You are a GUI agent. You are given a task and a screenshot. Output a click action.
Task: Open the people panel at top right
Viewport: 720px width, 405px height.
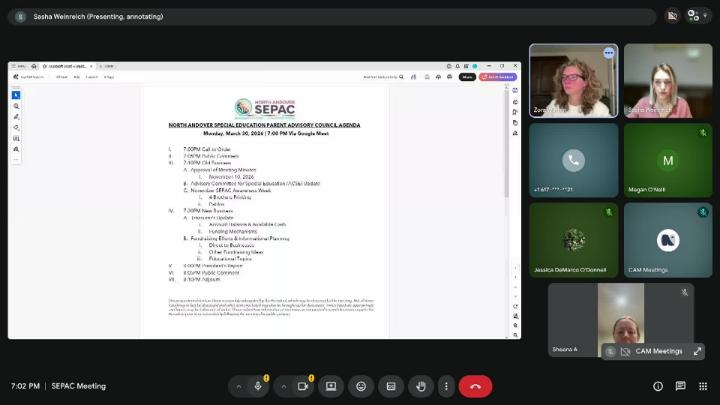pyautogui.click(x=693, y=16)
